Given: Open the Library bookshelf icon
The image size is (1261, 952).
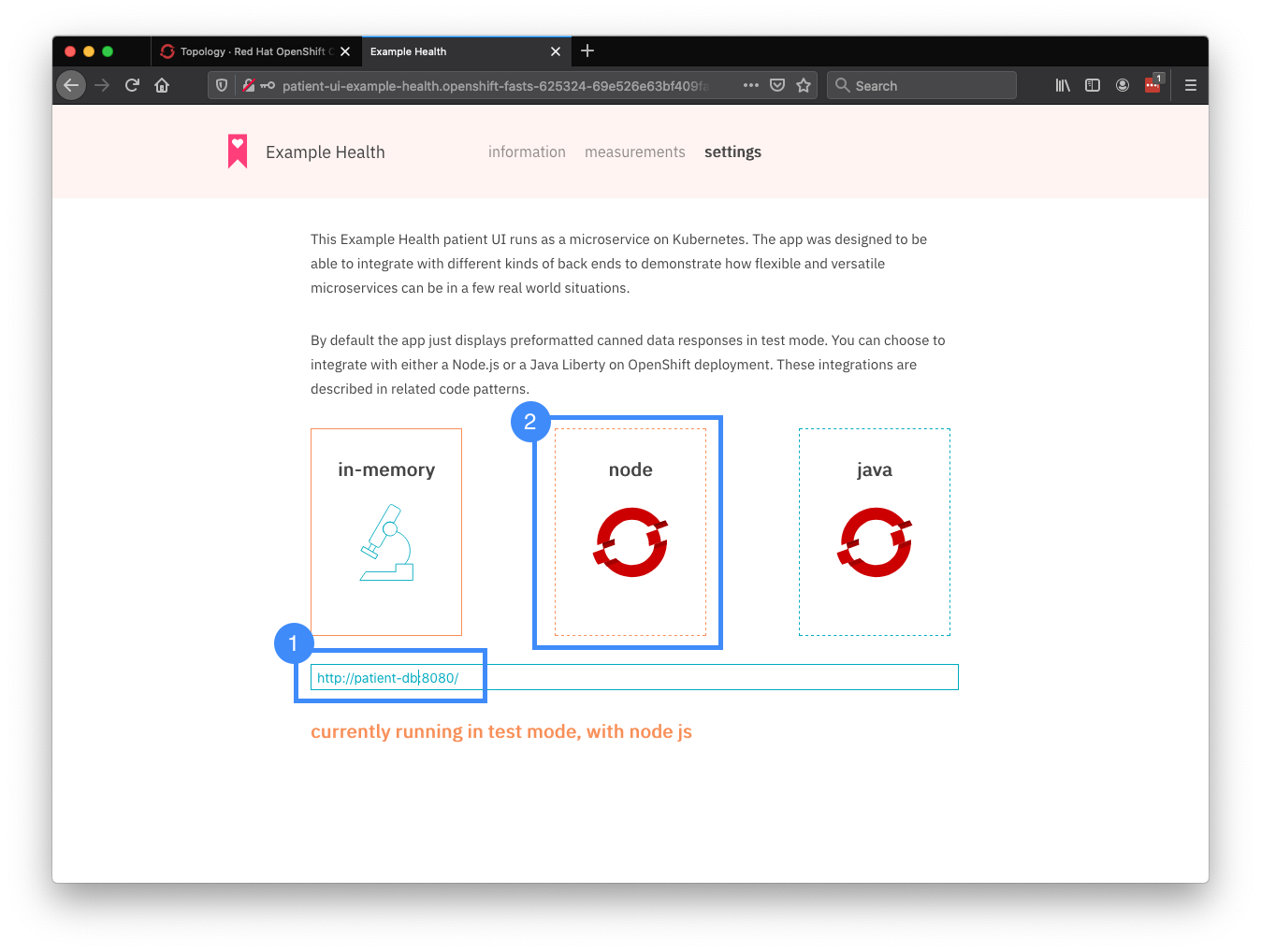Looking at the screenshot, I should (x=1063, y=85).
